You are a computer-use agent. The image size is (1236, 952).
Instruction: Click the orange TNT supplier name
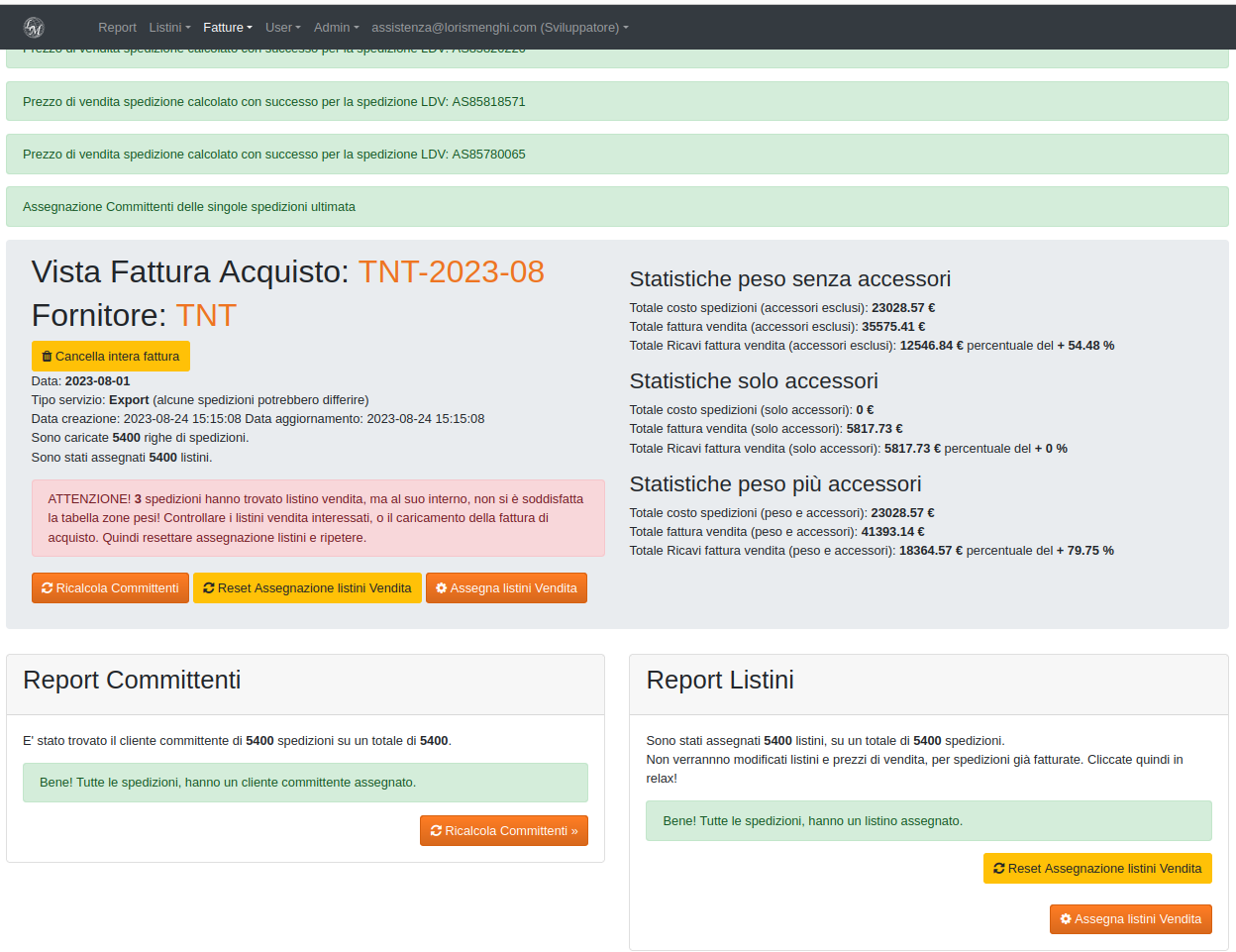pyautogui.click(x=206, y=315)
